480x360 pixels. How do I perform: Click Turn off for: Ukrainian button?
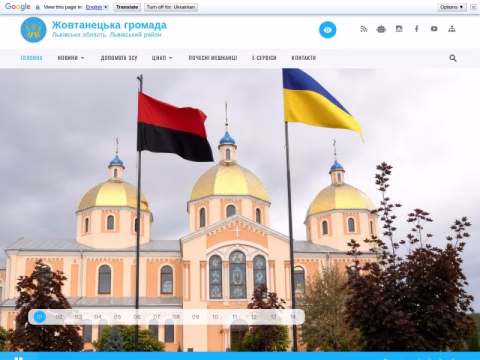[x=171, y=7]
